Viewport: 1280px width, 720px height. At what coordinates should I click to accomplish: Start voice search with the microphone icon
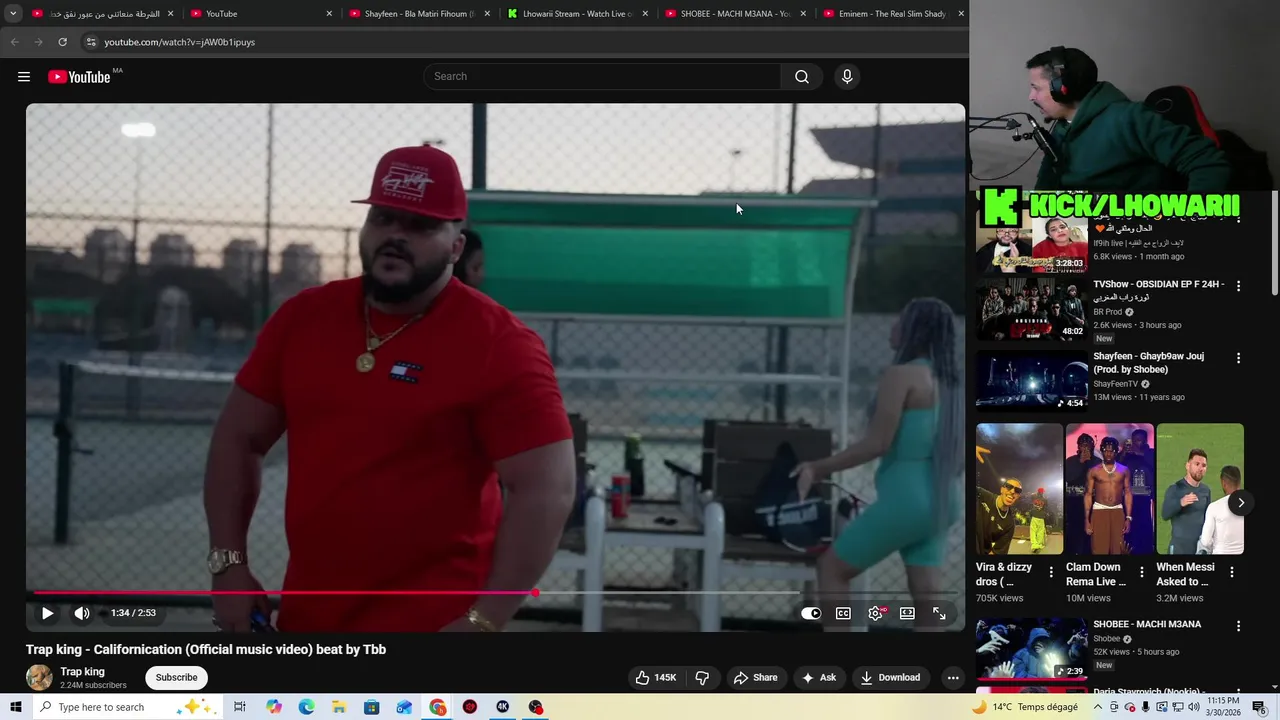pyautogui.click(x=847, y=77)
